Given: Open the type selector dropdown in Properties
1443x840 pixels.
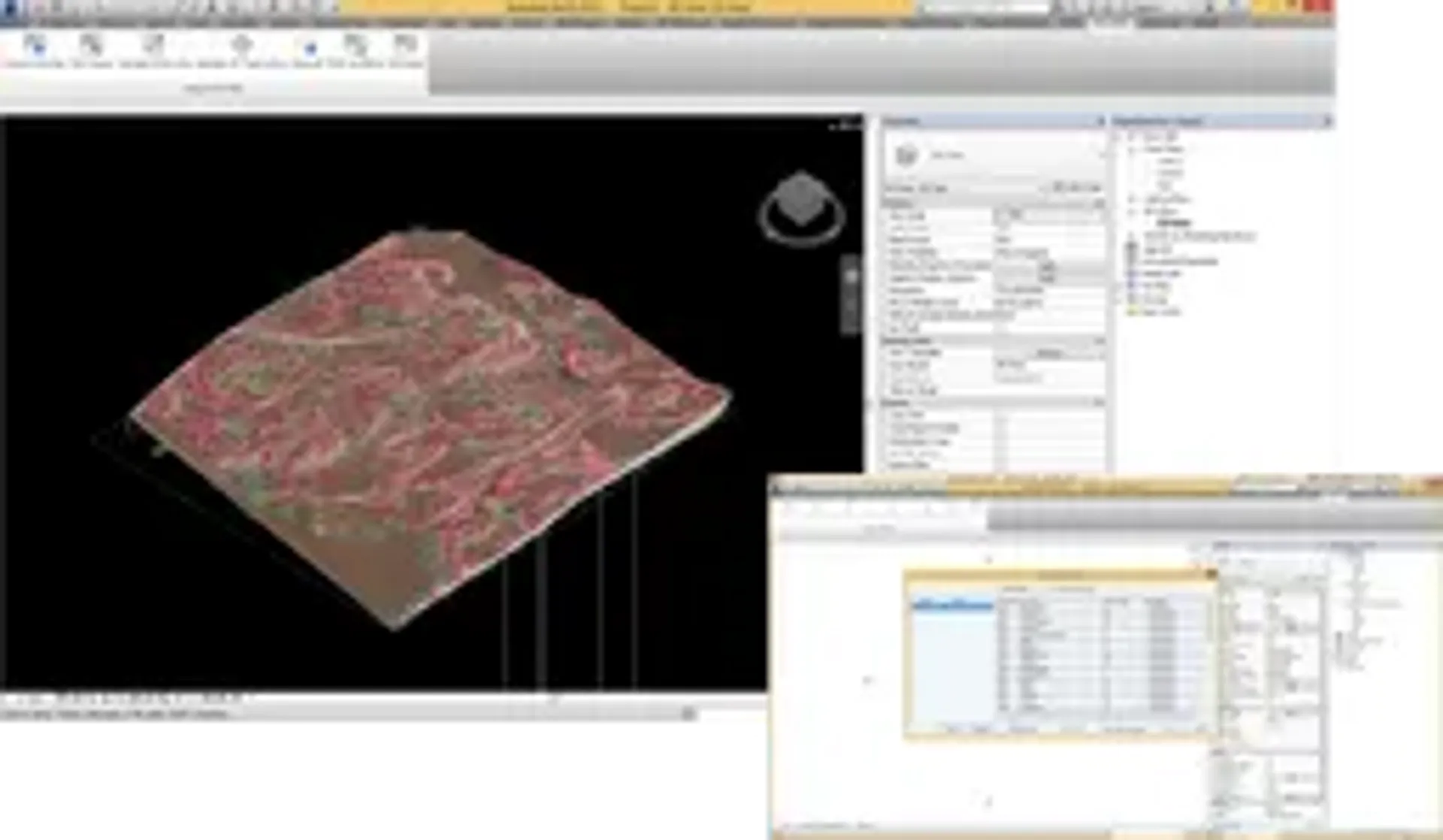Looking at the screenshot, I should click(x=1102, y=155).
